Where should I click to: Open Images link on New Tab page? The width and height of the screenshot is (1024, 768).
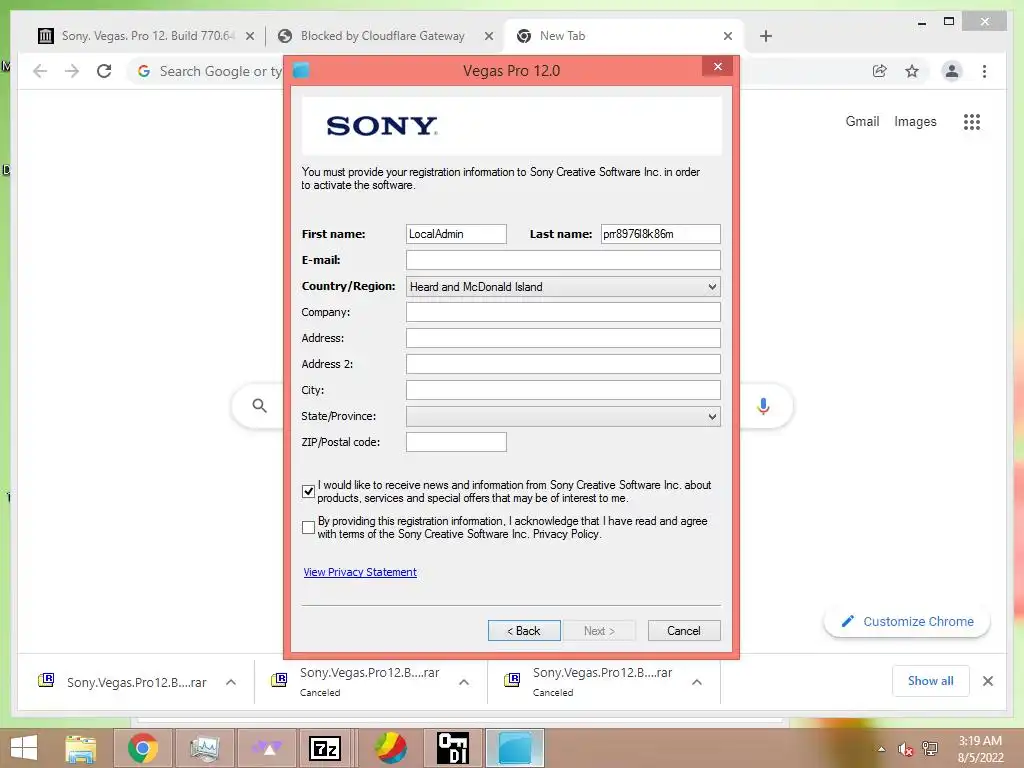pos(915,121)
